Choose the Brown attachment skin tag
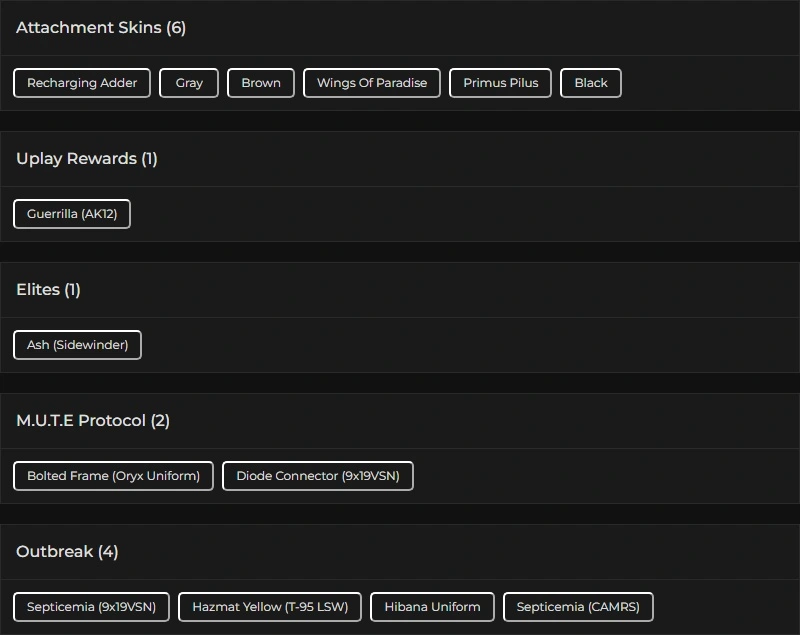Screen dimensions: 800x635 coord(261,83)
